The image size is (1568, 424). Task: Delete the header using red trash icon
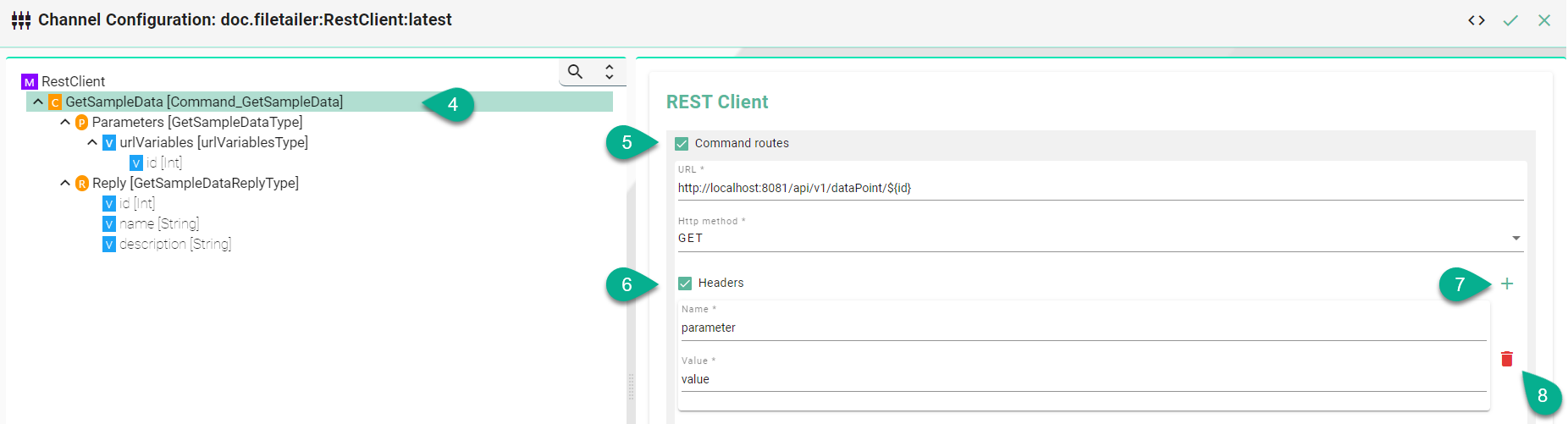1507,359
